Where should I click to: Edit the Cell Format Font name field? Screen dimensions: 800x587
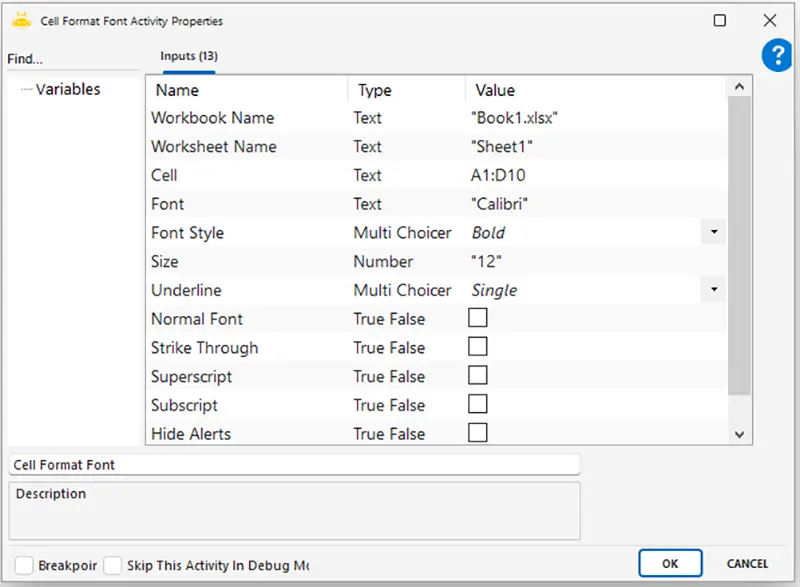click(294, 465)
